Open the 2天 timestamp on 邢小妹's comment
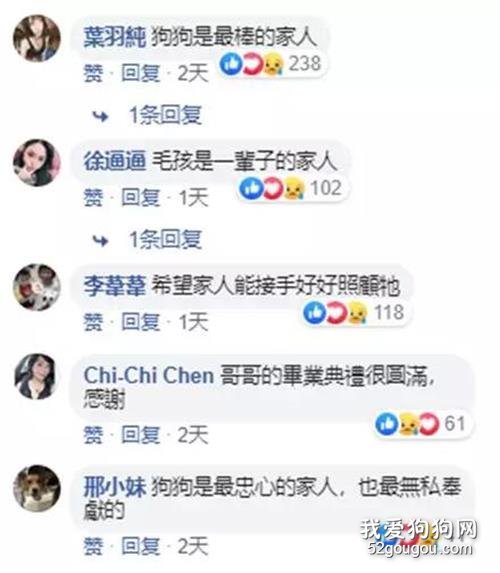 coord(193,546)
